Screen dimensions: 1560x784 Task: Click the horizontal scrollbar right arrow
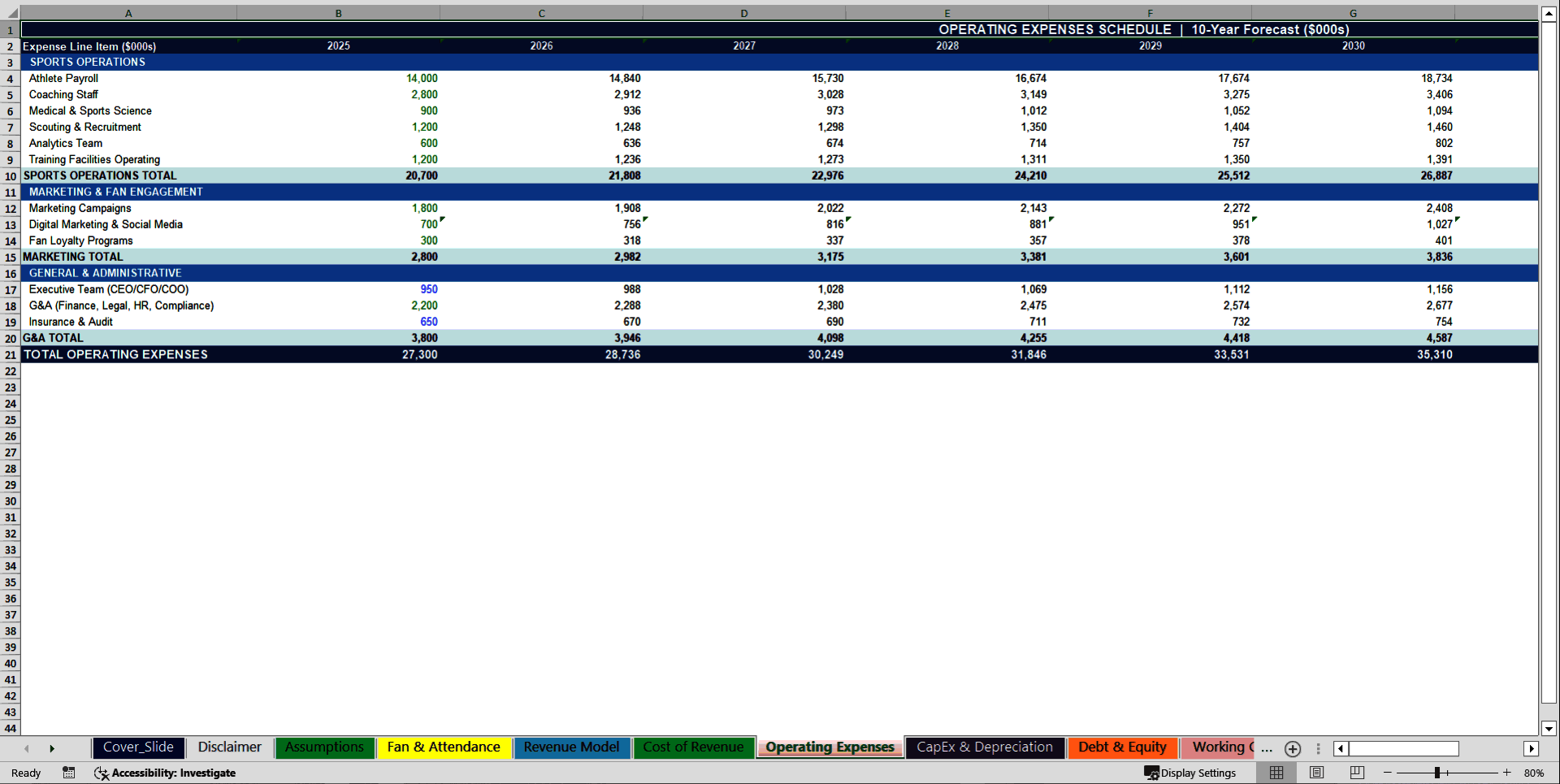1532,748
